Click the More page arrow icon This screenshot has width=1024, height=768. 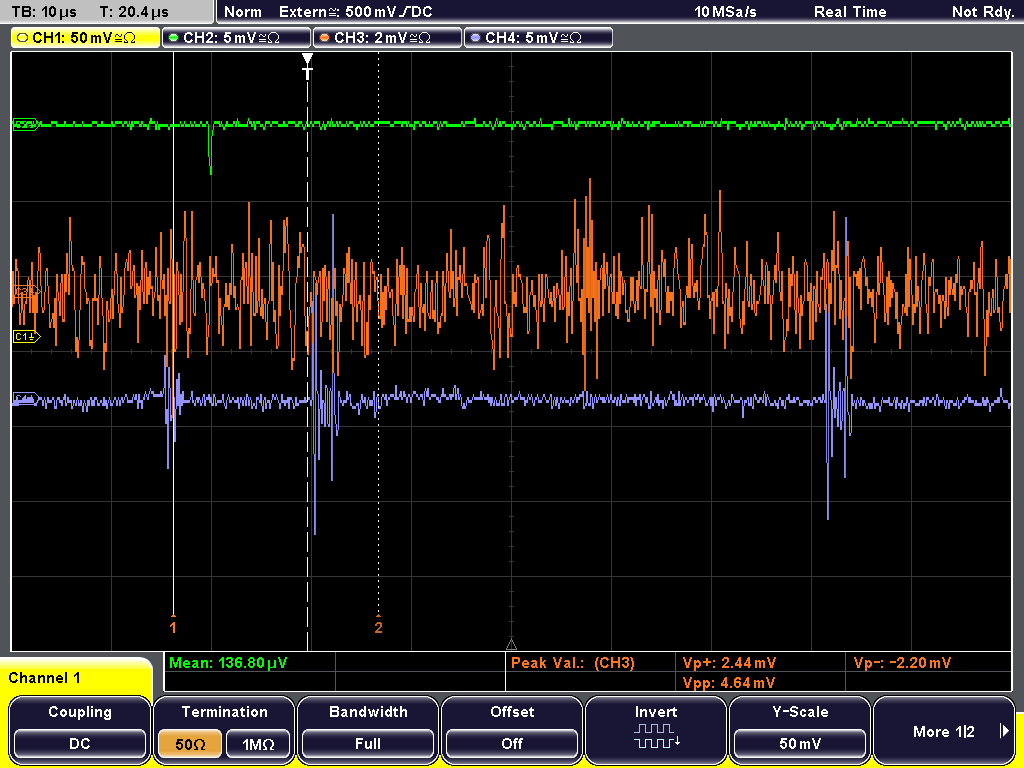pos(1004,731)
